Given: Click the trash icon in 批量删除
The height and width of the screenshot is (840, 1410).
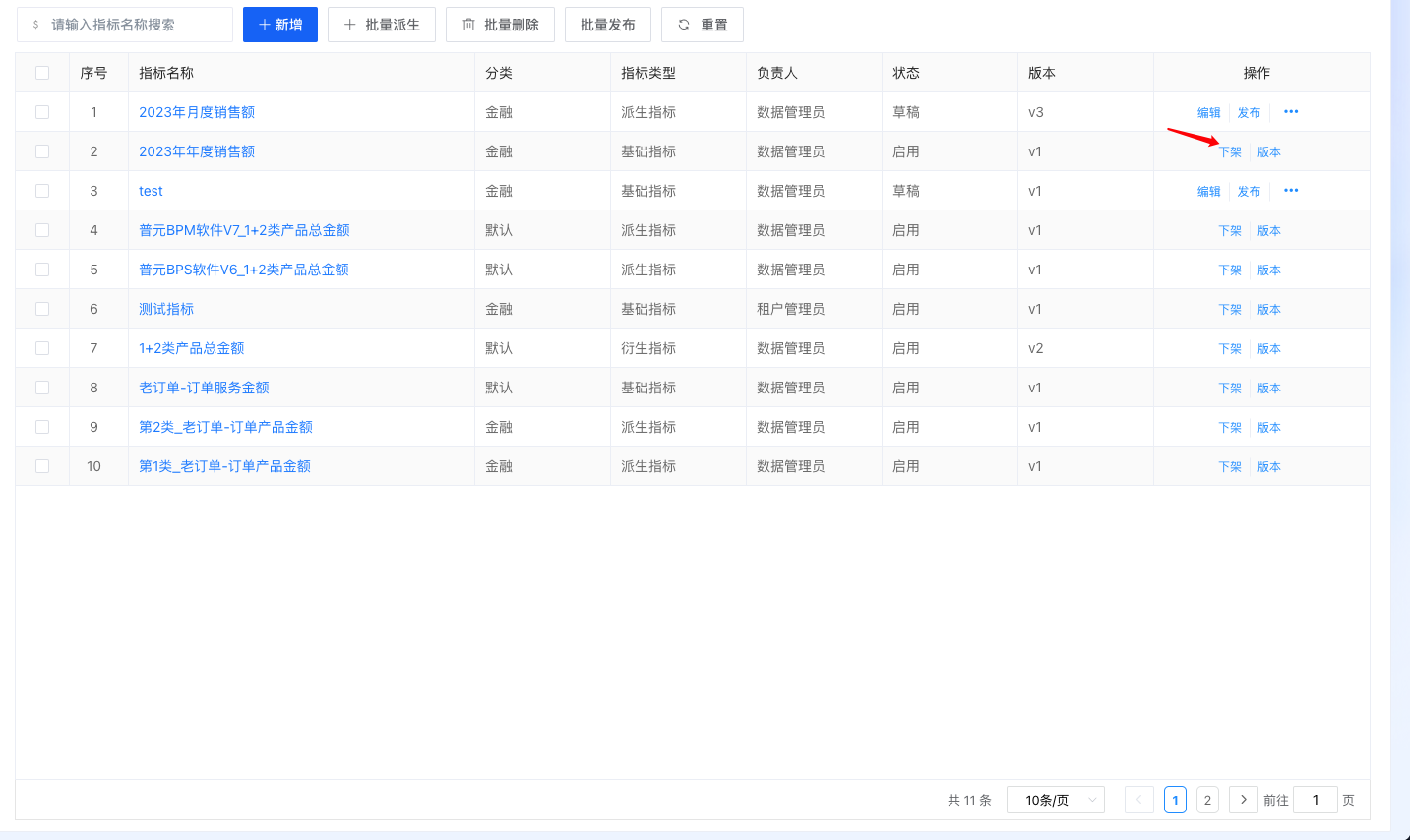Looking at the screenshot, I should pyautogui.click(x=468, y=25).
